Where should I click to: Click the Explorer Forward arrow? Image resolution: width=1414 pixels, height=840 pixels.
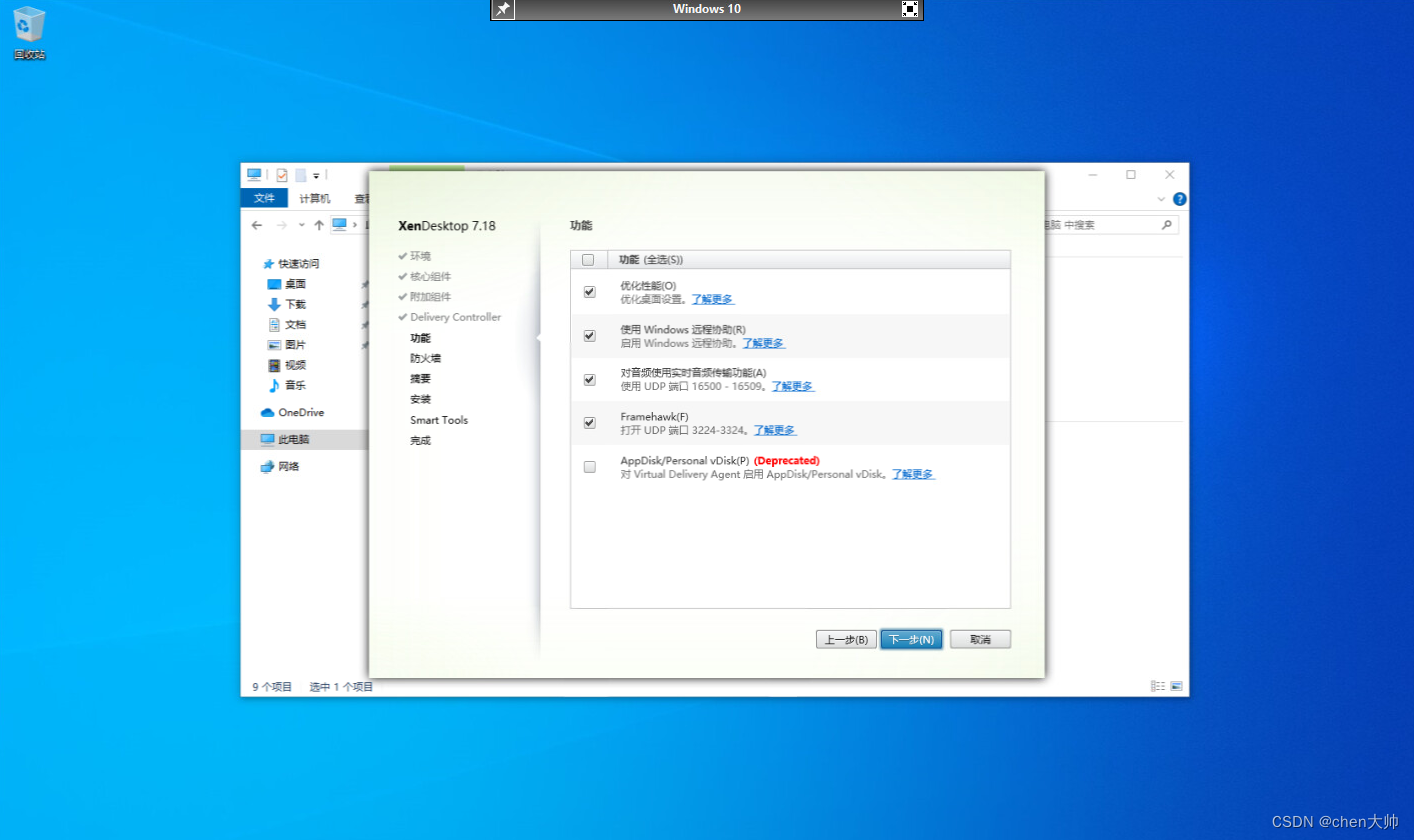click(282, 225)
